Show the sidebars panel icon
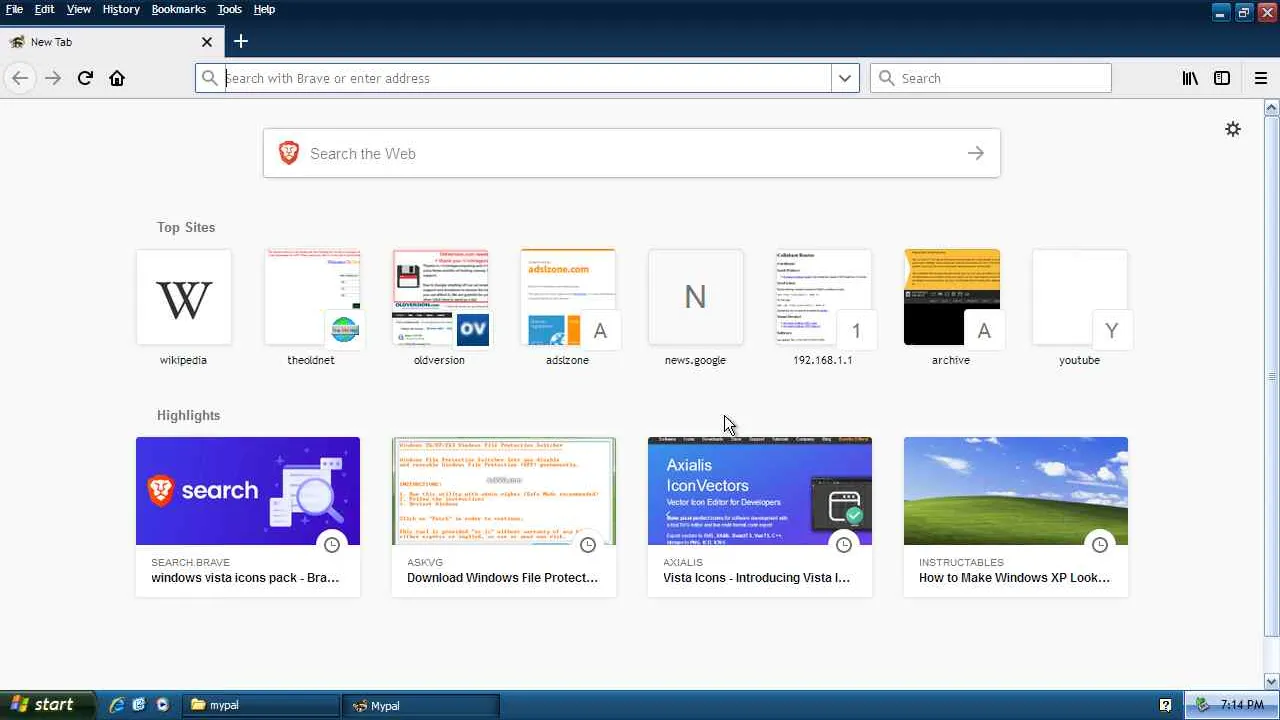 pyautogui.click(x=1222, y=78)
